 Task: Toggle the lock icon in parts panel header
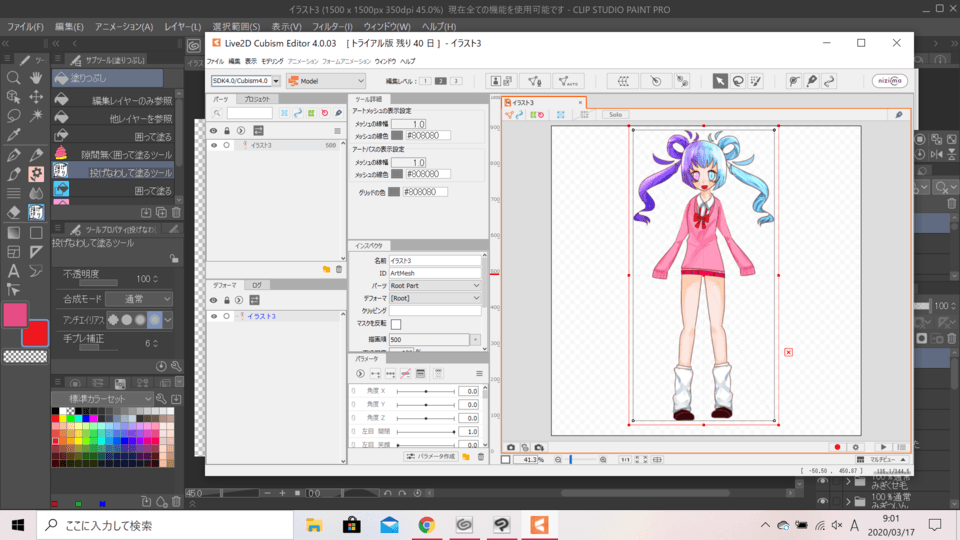(227, 130)
